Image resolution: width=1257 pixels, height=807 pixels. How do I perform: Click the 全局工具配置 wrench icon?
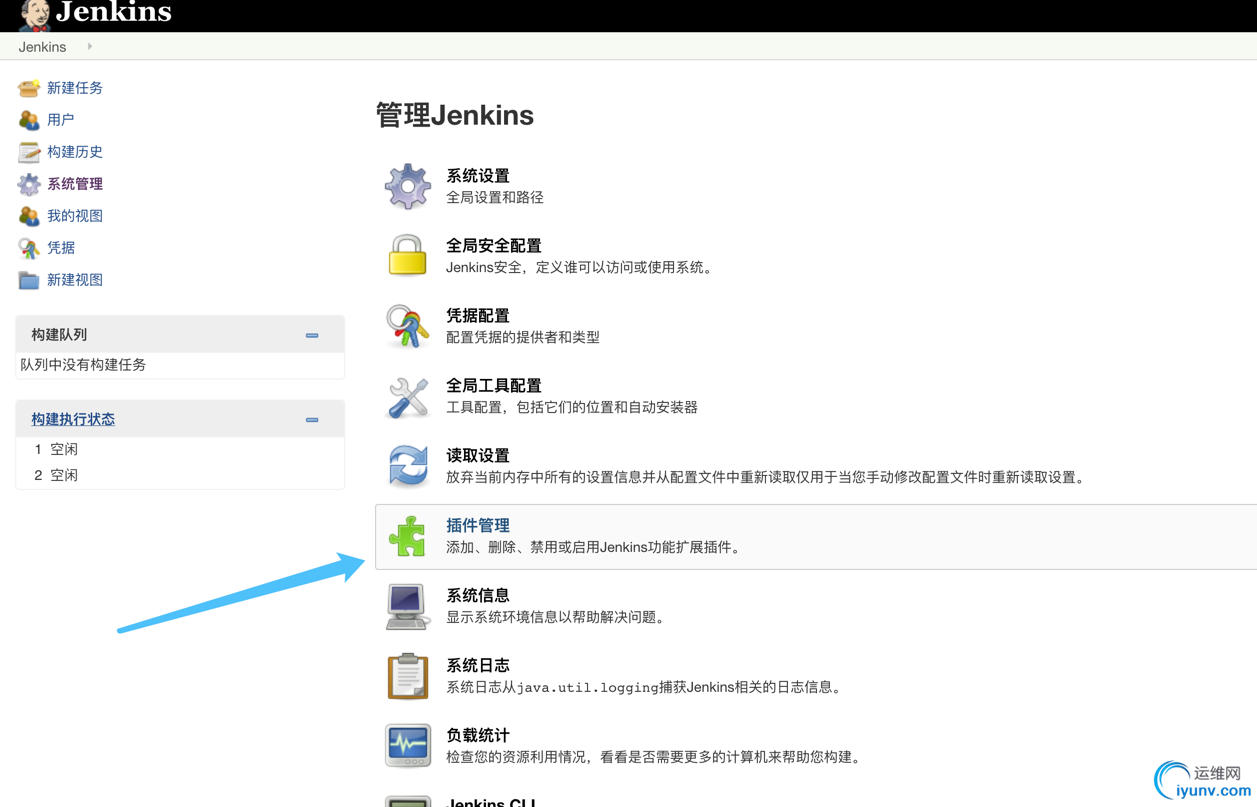coord(408,397)
